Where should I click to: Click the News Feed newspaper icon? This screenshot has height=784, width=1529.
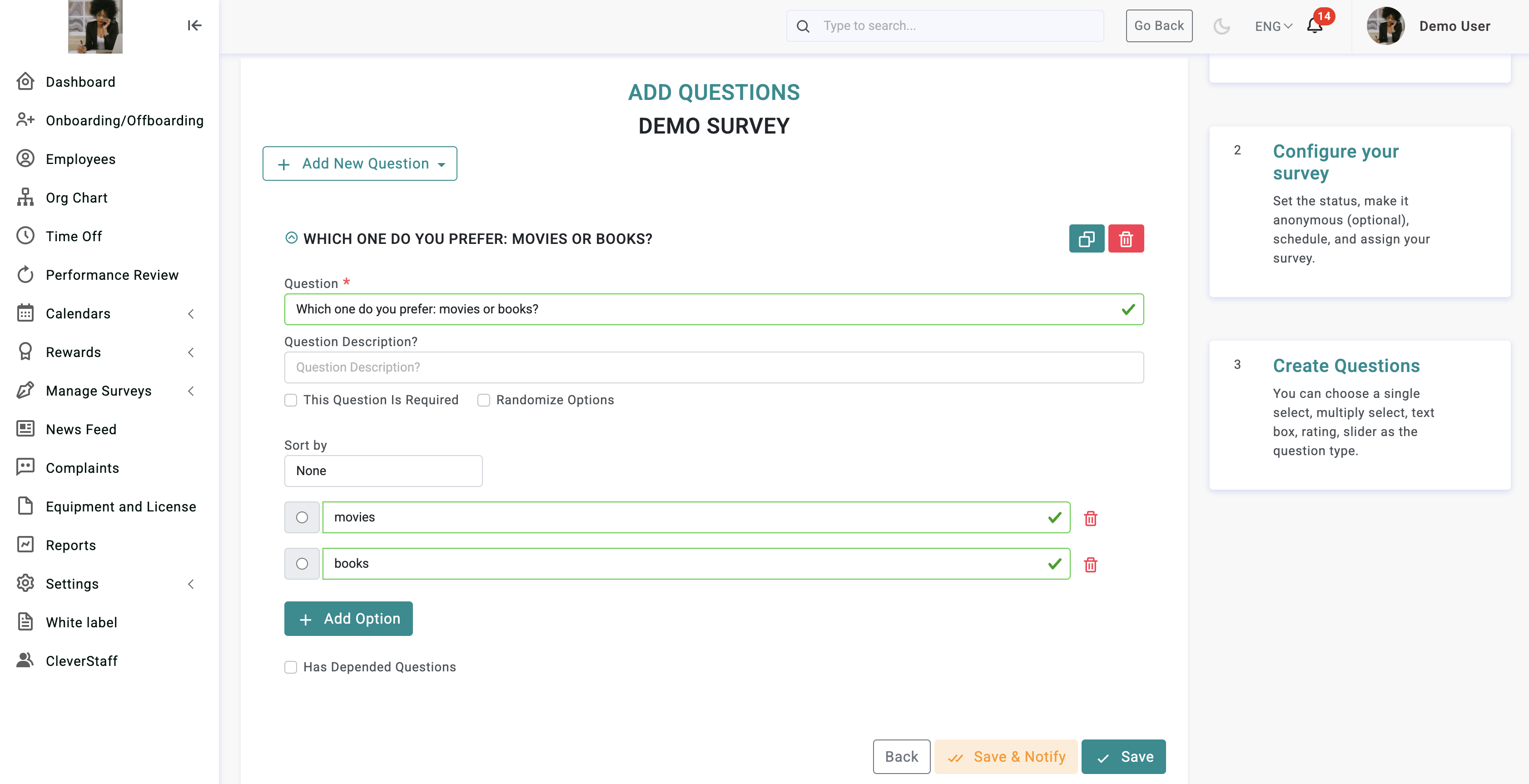[x=25, y=428]
